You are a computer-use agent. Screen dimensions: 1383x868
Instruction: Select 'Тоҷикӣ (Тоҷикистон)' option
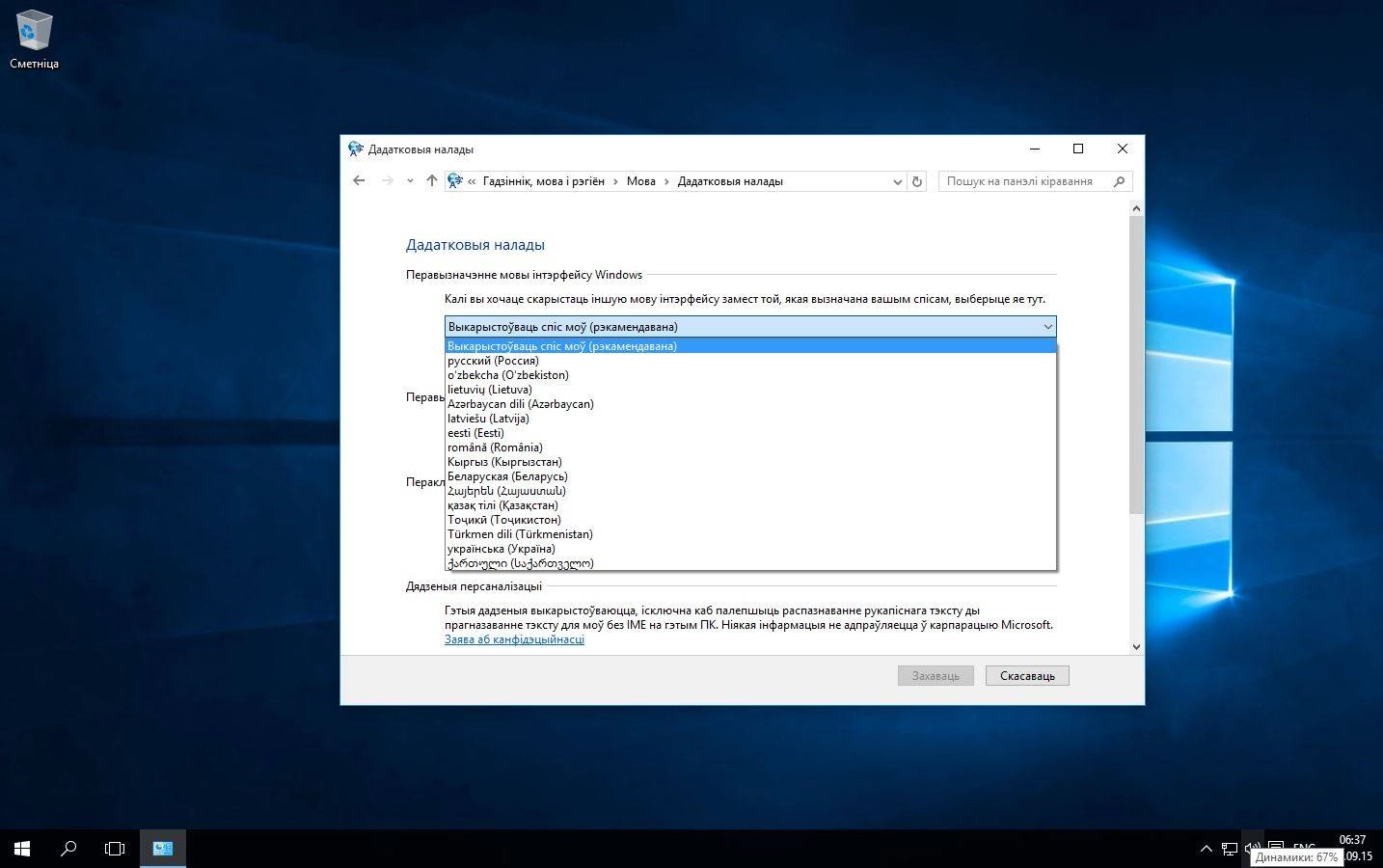750,520
